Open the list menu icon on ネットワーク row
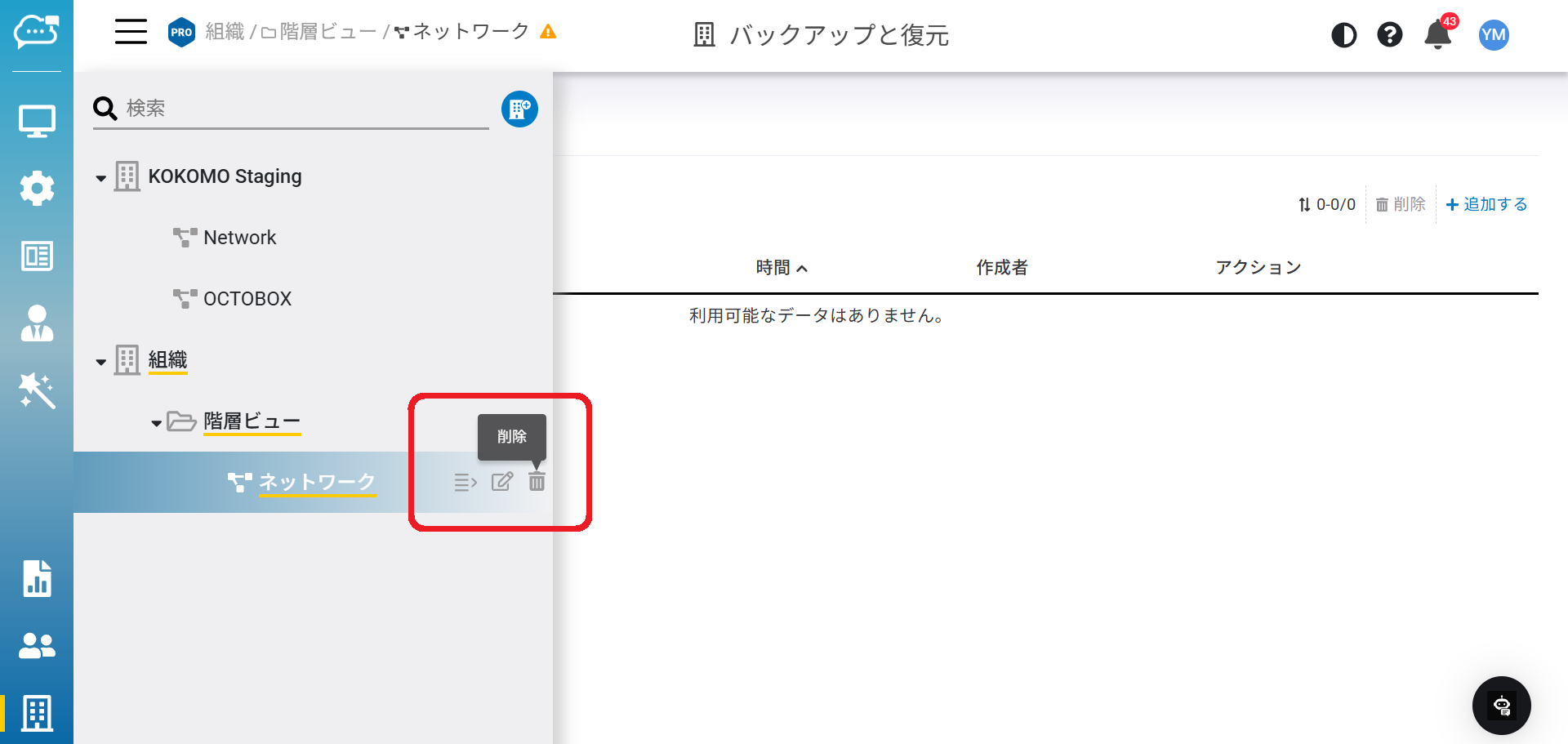1568x744 pixels. coord(465,483)
